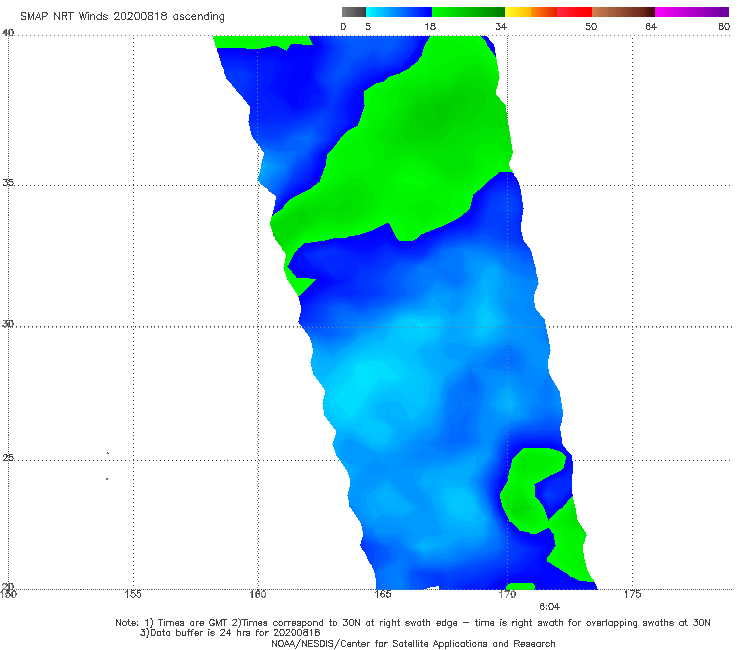Screen dimensions: 740x650
Task: Click the latitude label '40'
Action: 8,33
